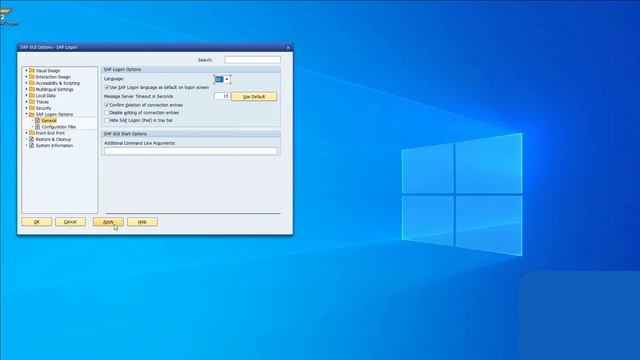
Task: Click the Front End Print folder icon
Action: 32,133
